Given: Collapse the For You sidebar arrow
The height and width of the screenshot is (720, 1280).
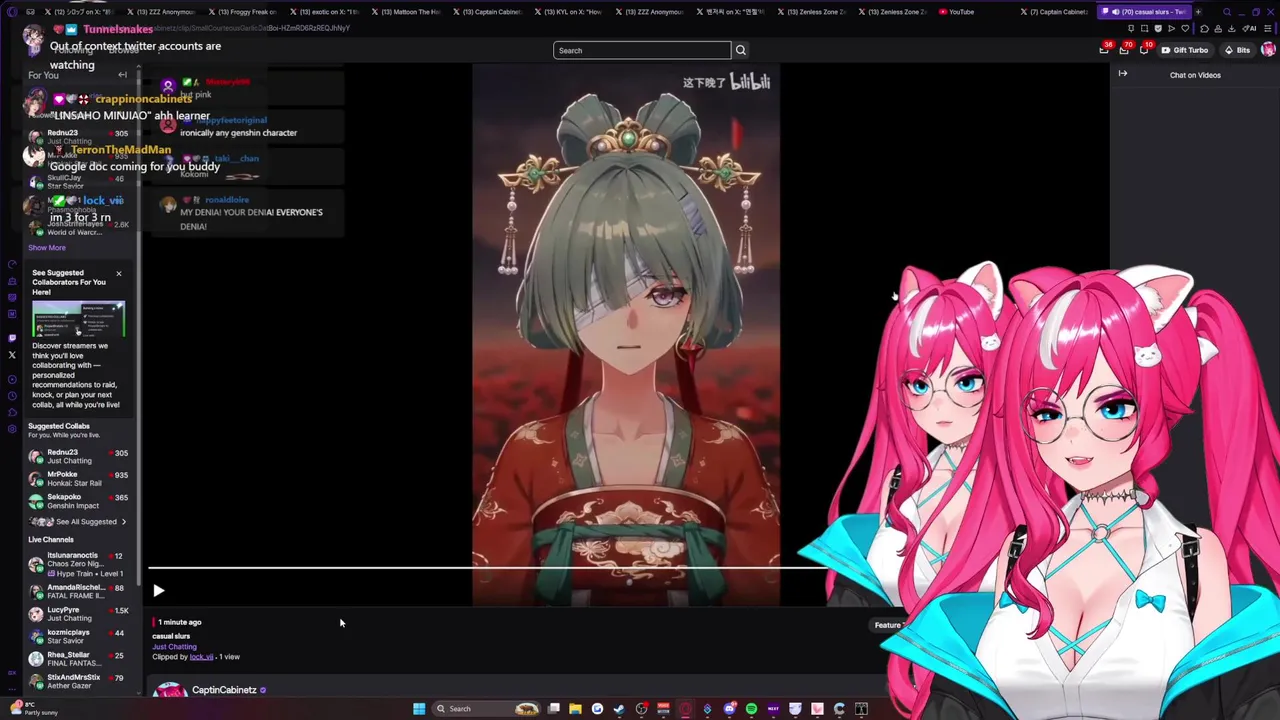Looking at the screenshot, I should tap(122, 75).
